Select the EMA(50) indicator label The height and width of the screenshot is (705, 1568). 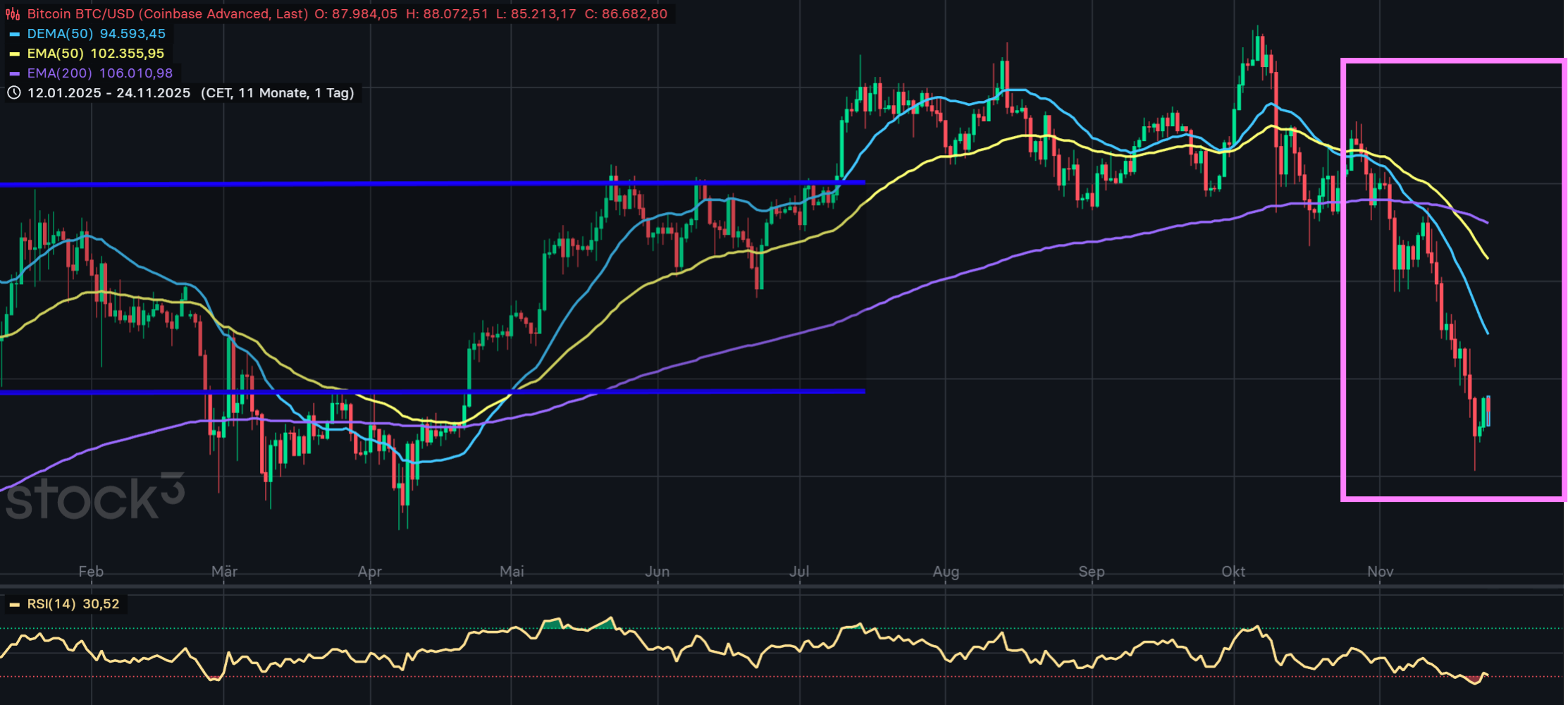(x=55, y=54)
